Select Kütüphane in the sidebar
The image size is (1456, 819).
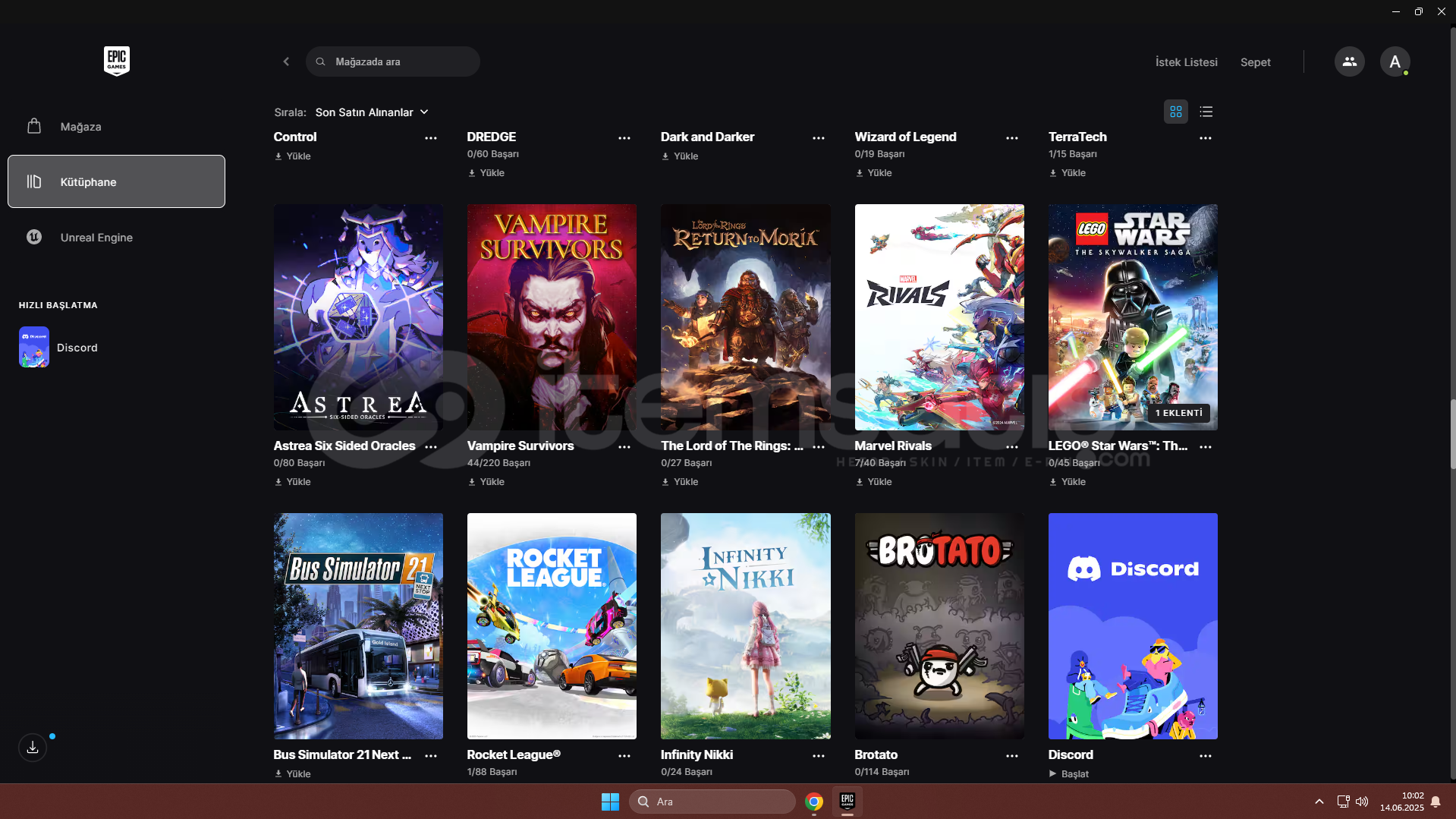pos(116,181)
